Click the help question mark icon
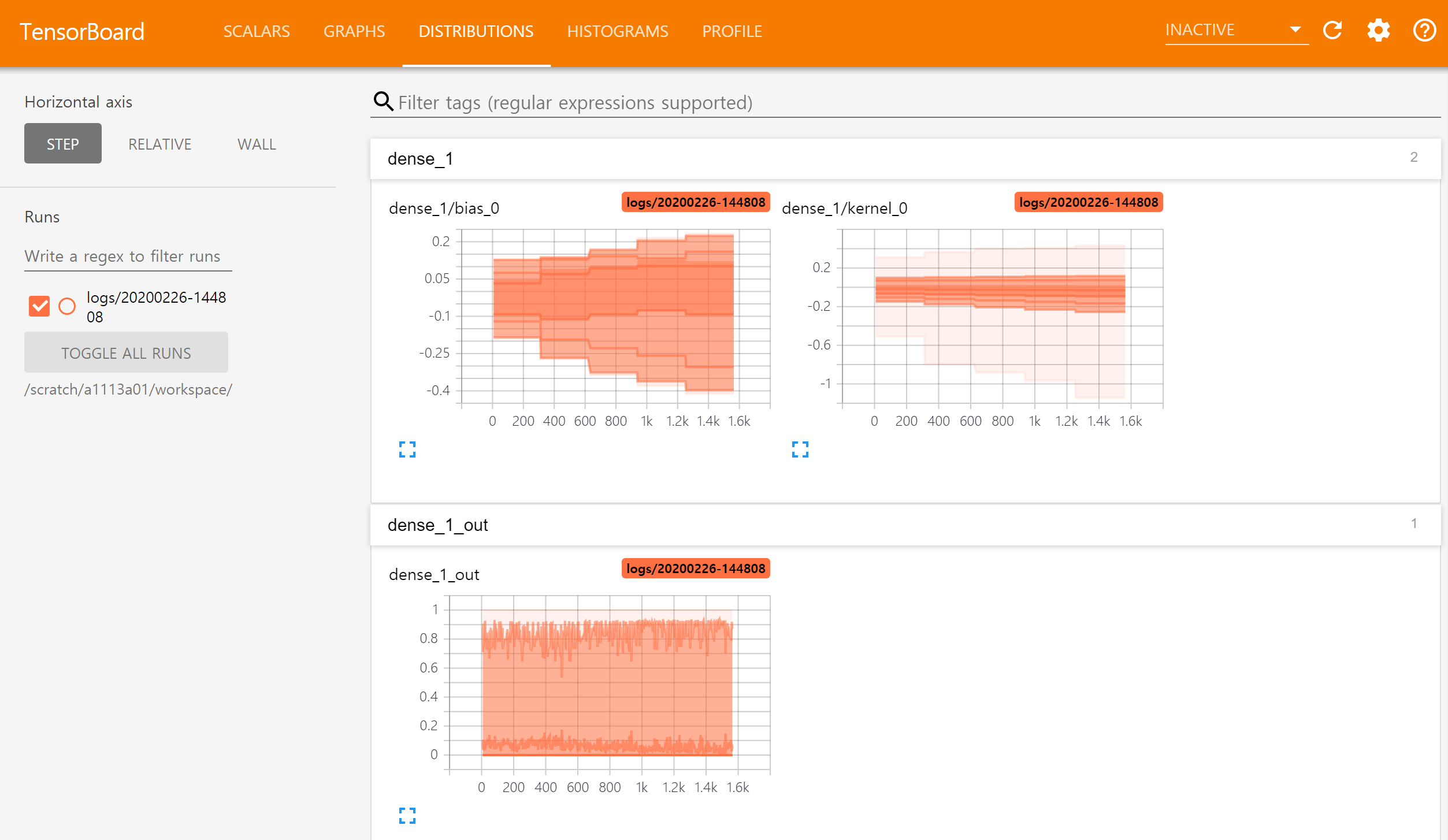1448x840 pixels. [x=1424, y=30]
